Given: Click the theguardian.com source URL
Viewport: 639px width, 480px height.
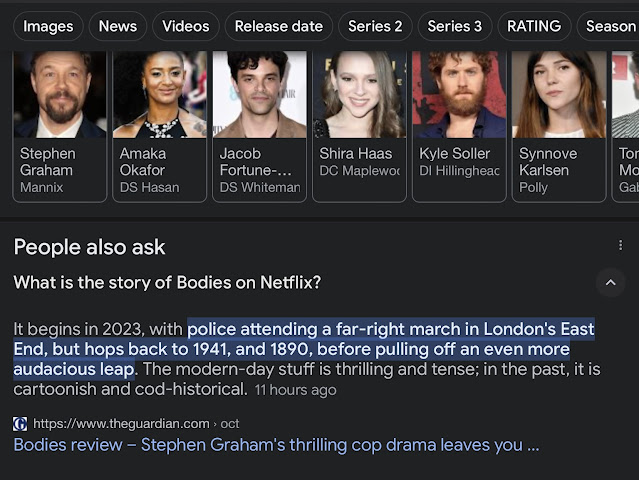Looking at the screenshot, I should (121, 423).
